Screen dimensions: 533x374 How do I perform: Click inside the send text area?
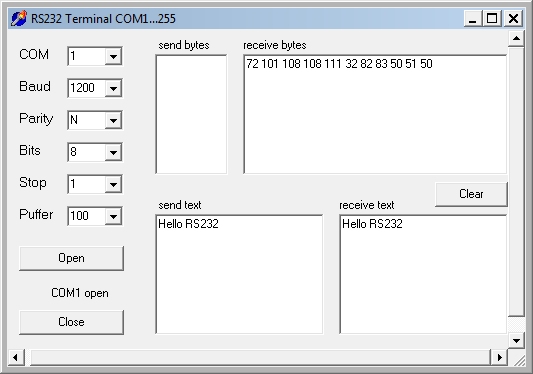[239, 274]
